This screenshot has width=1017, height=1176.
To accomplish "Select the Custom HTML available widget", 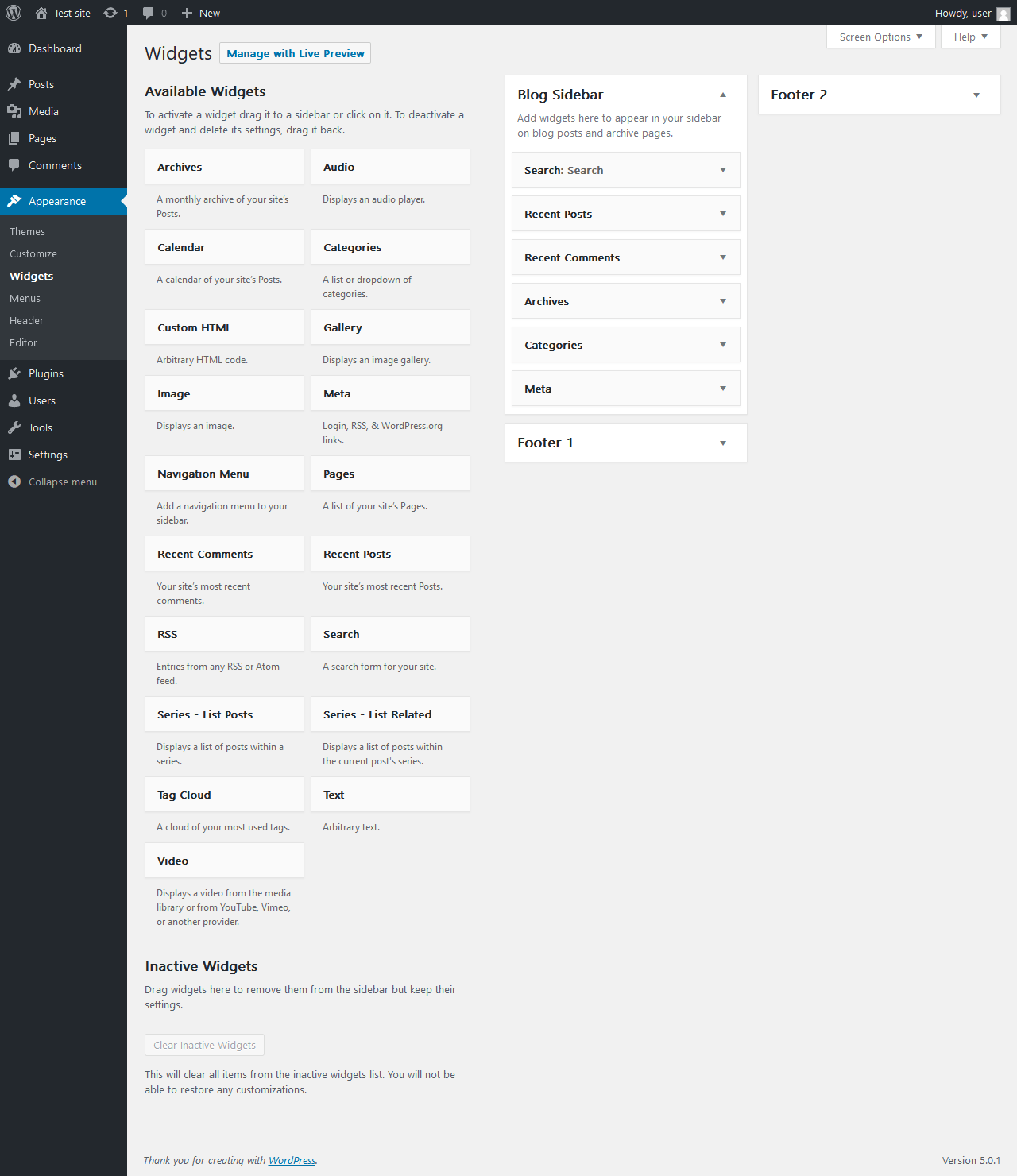I will [224, 327].
